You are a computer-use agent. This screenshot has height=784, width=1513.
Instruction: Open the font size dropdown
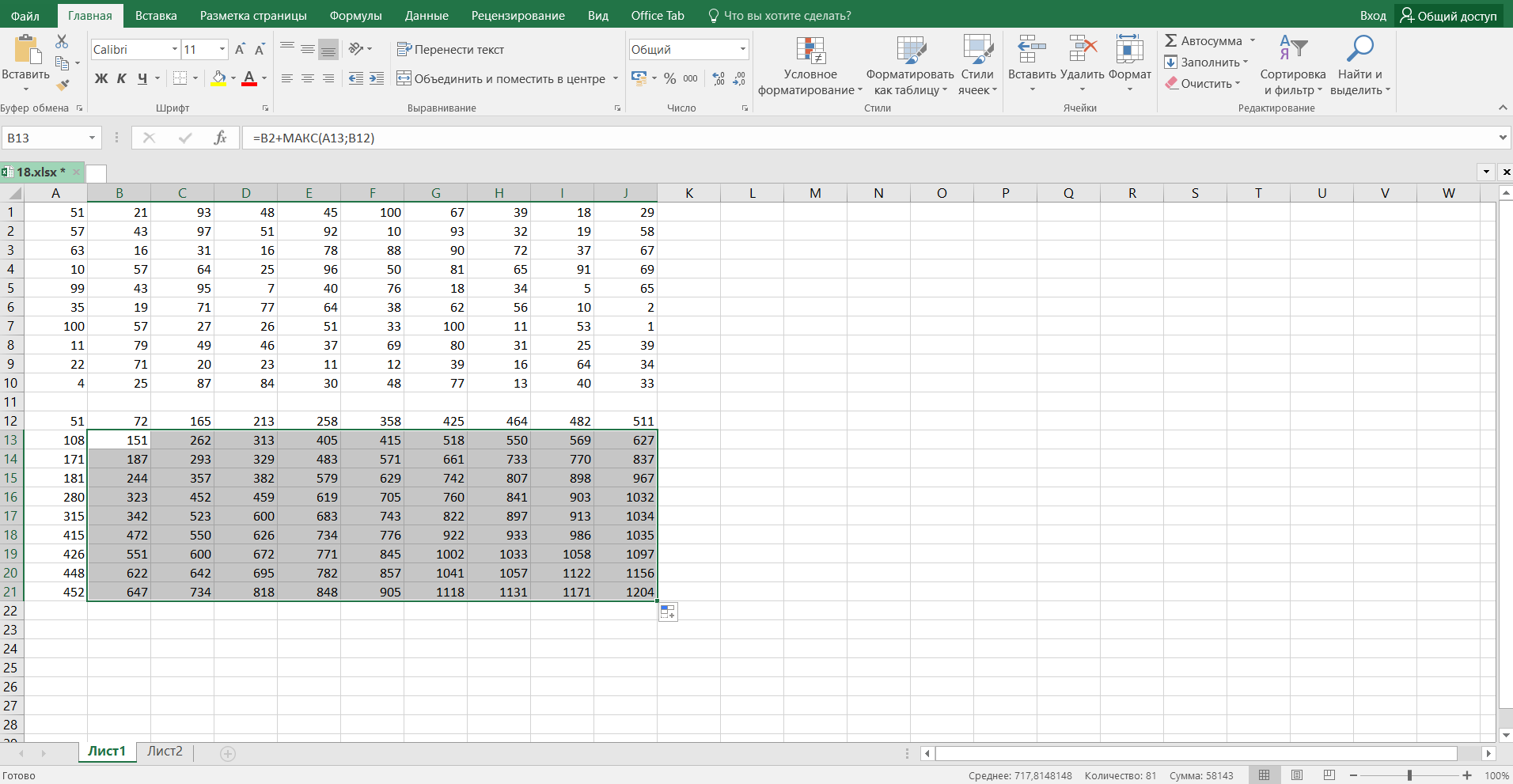pyautogui.click(x=222, y=49)
